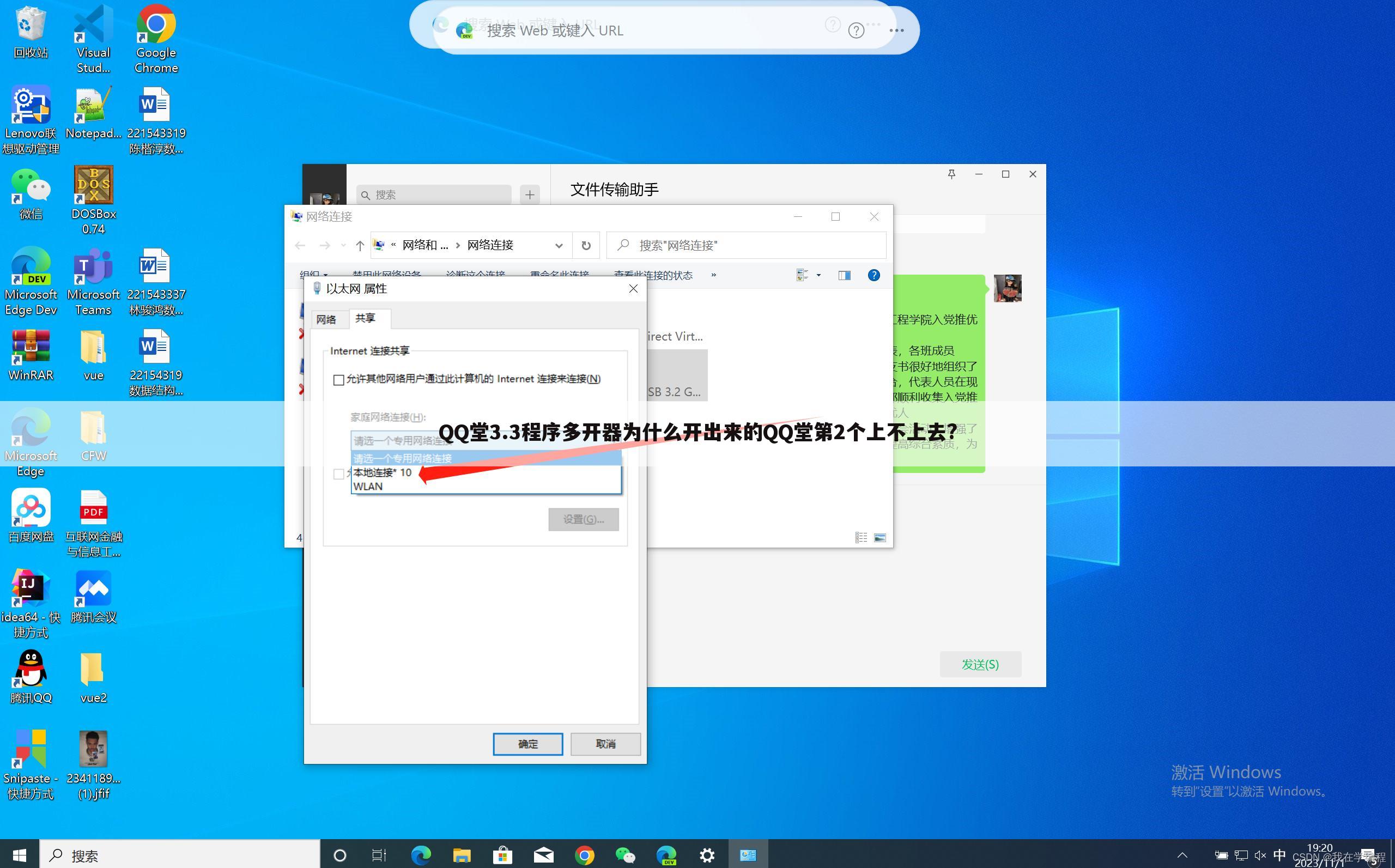Click the 取消 button
The image size is (1395, 868).
point(605,744)
